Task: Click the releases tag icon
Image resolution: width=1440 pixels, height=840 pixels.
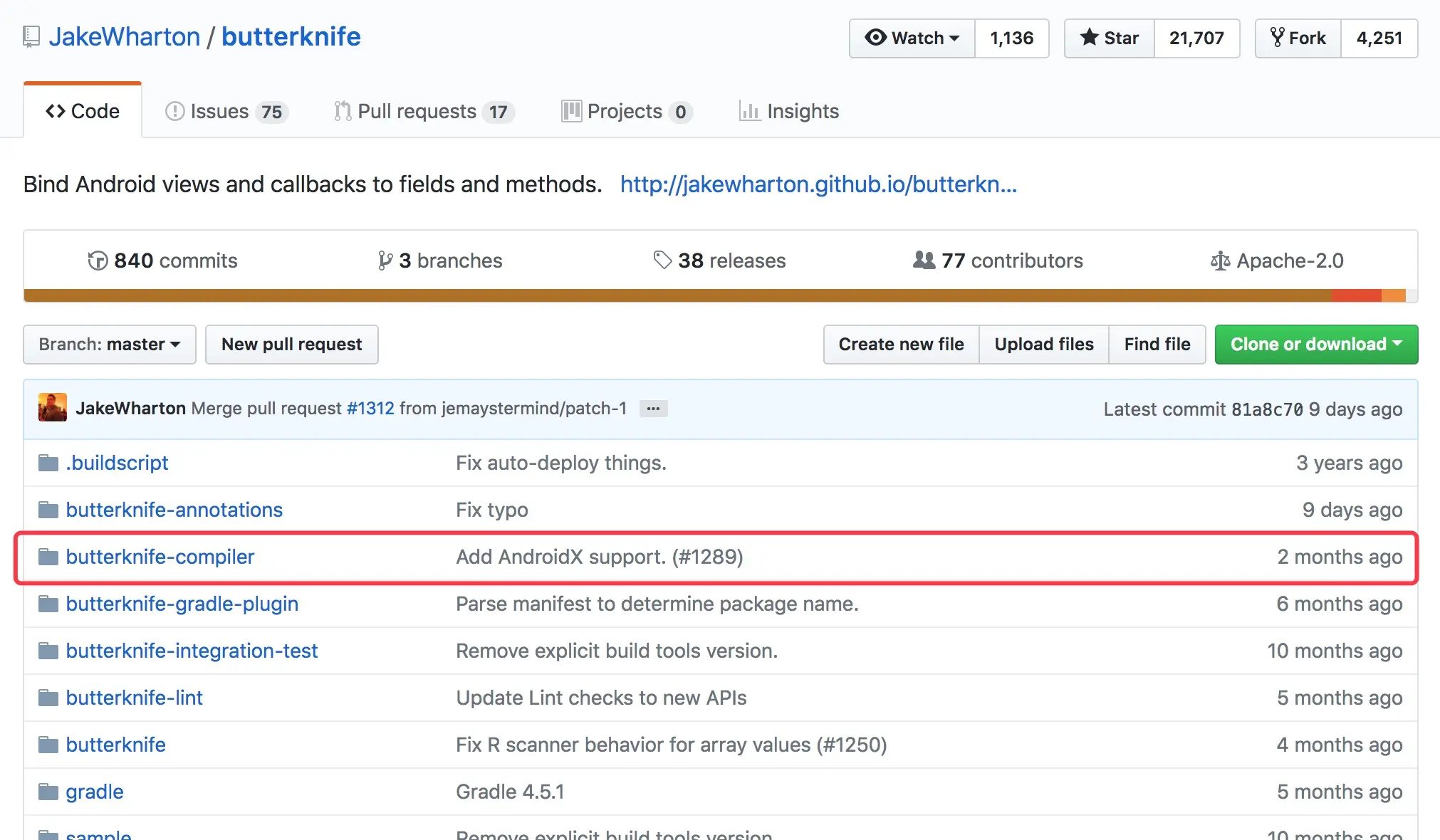Action: coord(662,261)
